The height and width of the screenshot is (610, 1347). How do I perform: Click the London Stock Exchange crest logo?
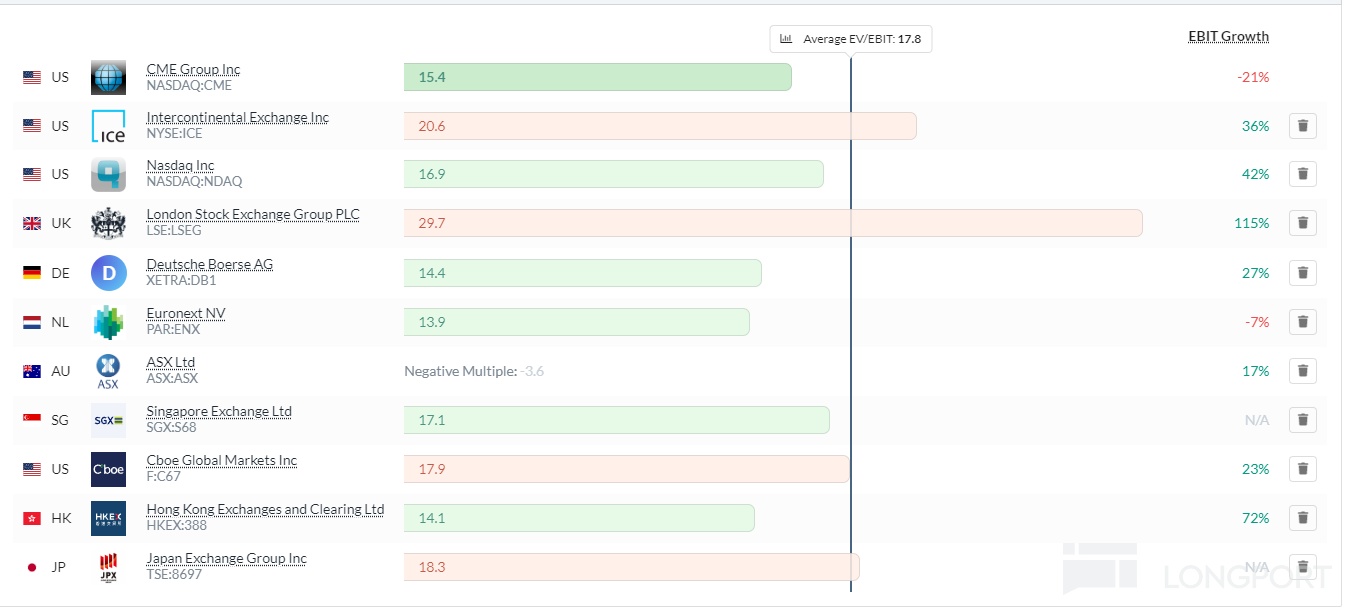[108, 223]
